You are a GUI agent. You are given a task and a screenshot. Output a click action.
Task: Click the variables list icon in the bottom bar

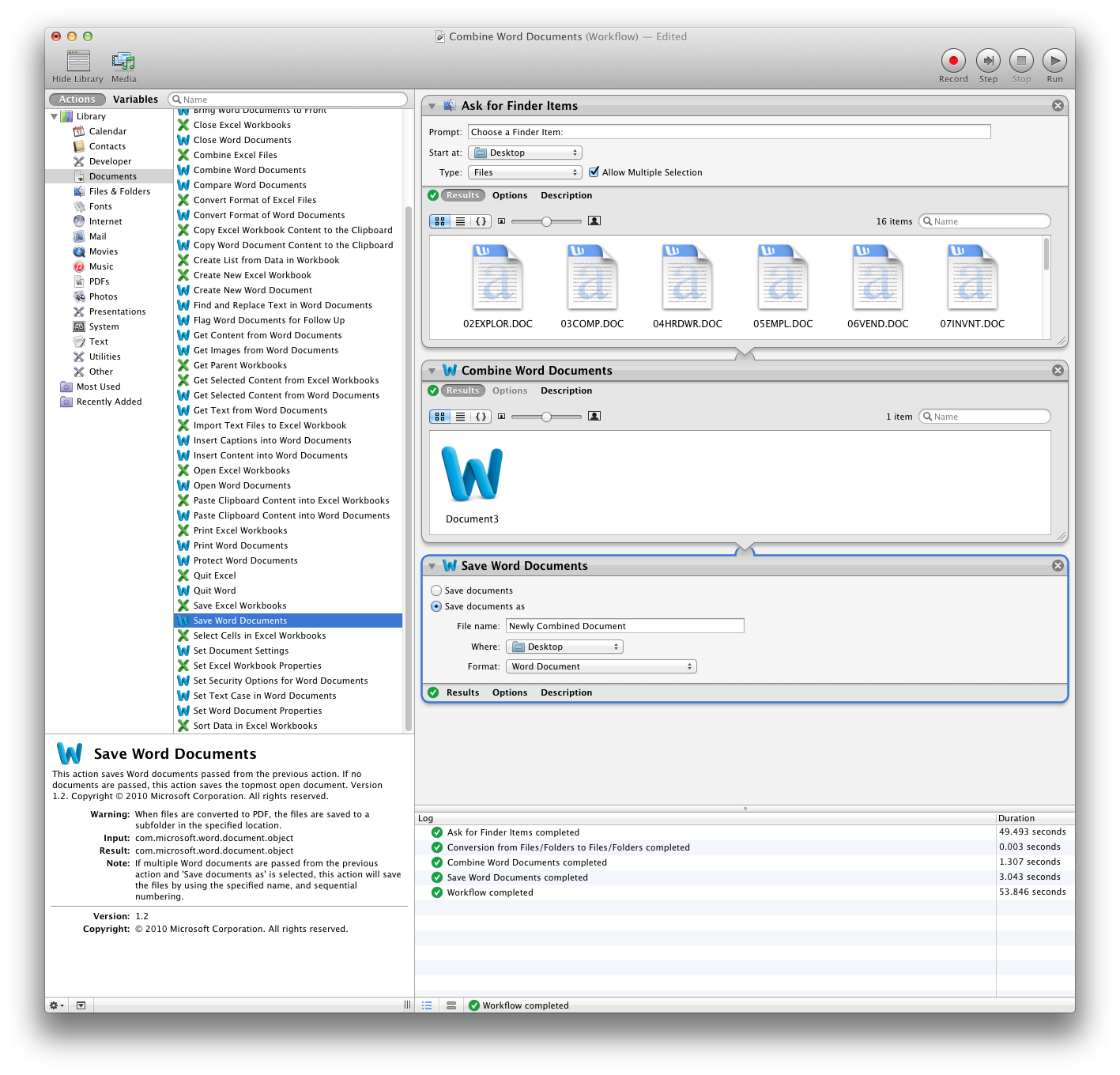[x=451, y=1005]
